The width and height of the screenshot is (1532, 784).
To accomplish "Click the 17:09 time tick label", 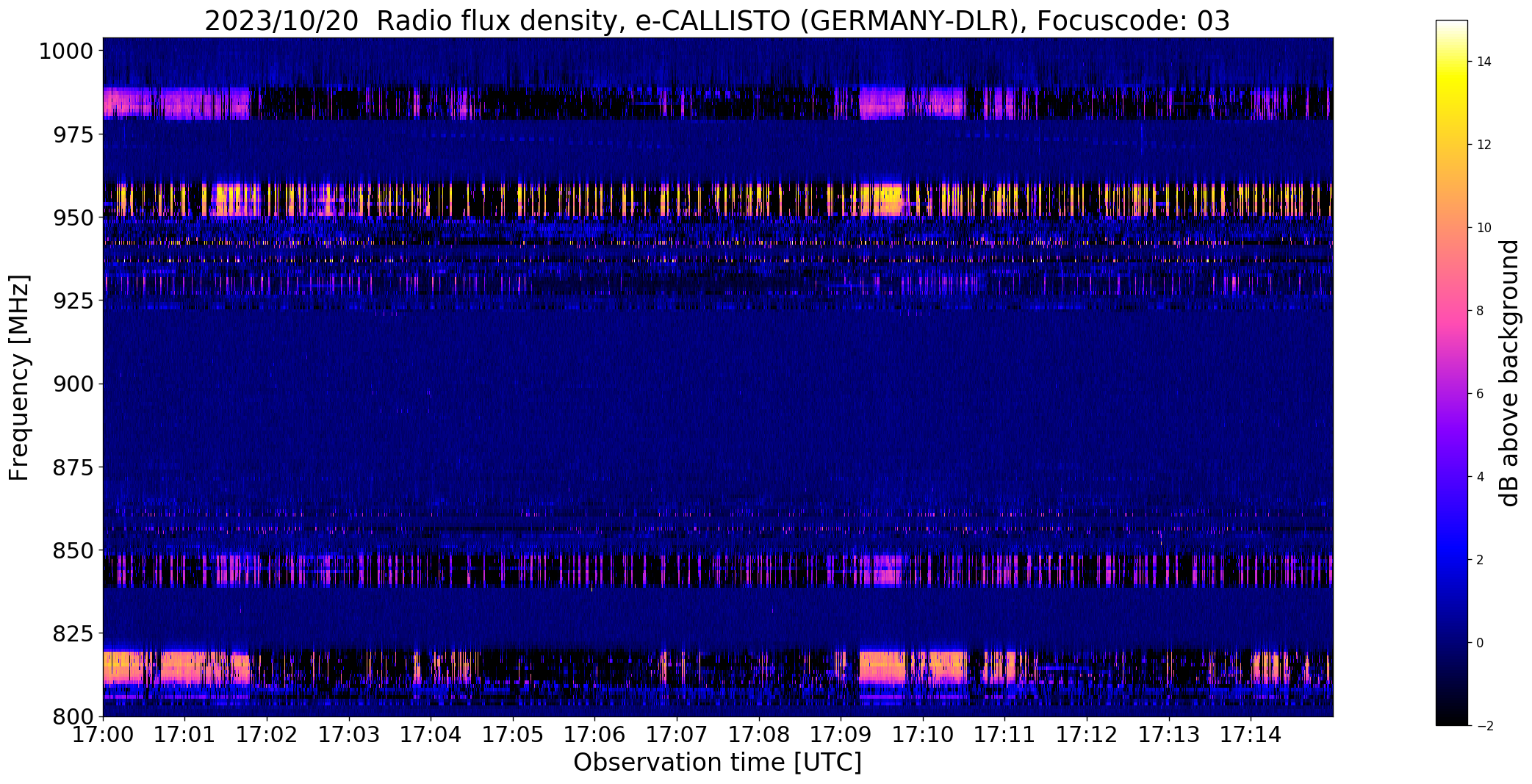I will coord(841,735).
